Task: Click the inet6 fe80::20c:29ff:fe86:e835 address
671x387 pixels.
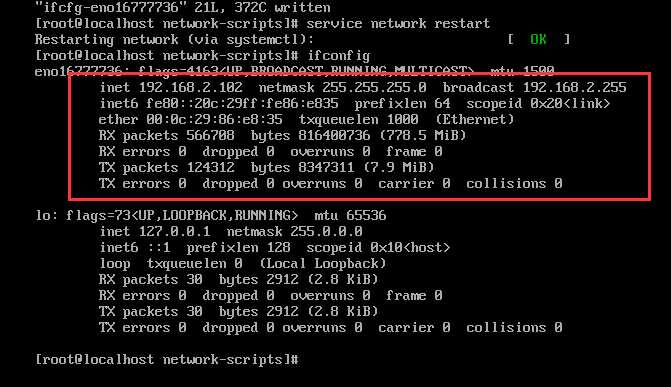Action: [x=242, y=104]
